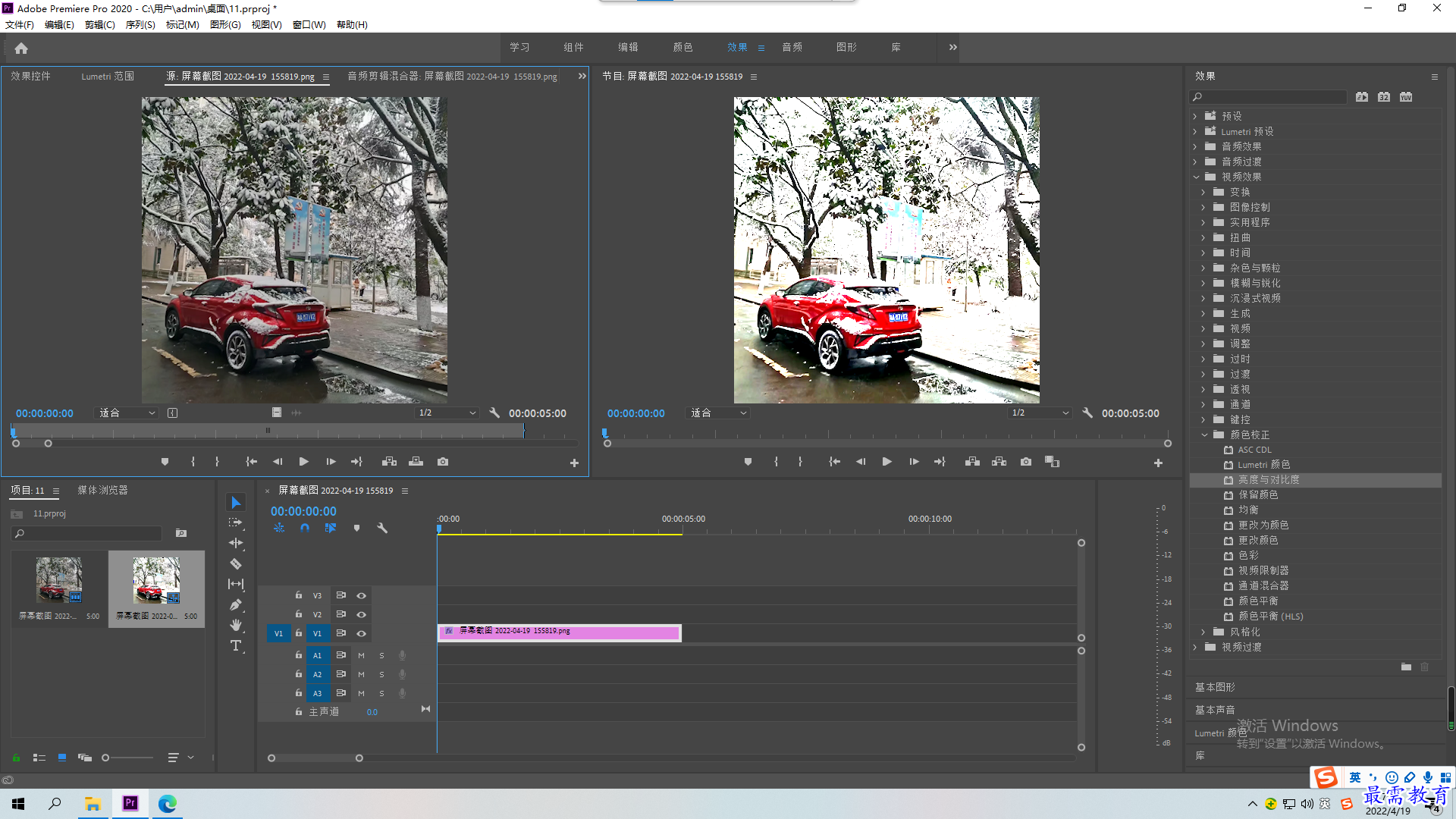Select the Razor tool
1456x819 pixels.
(236, 563)
